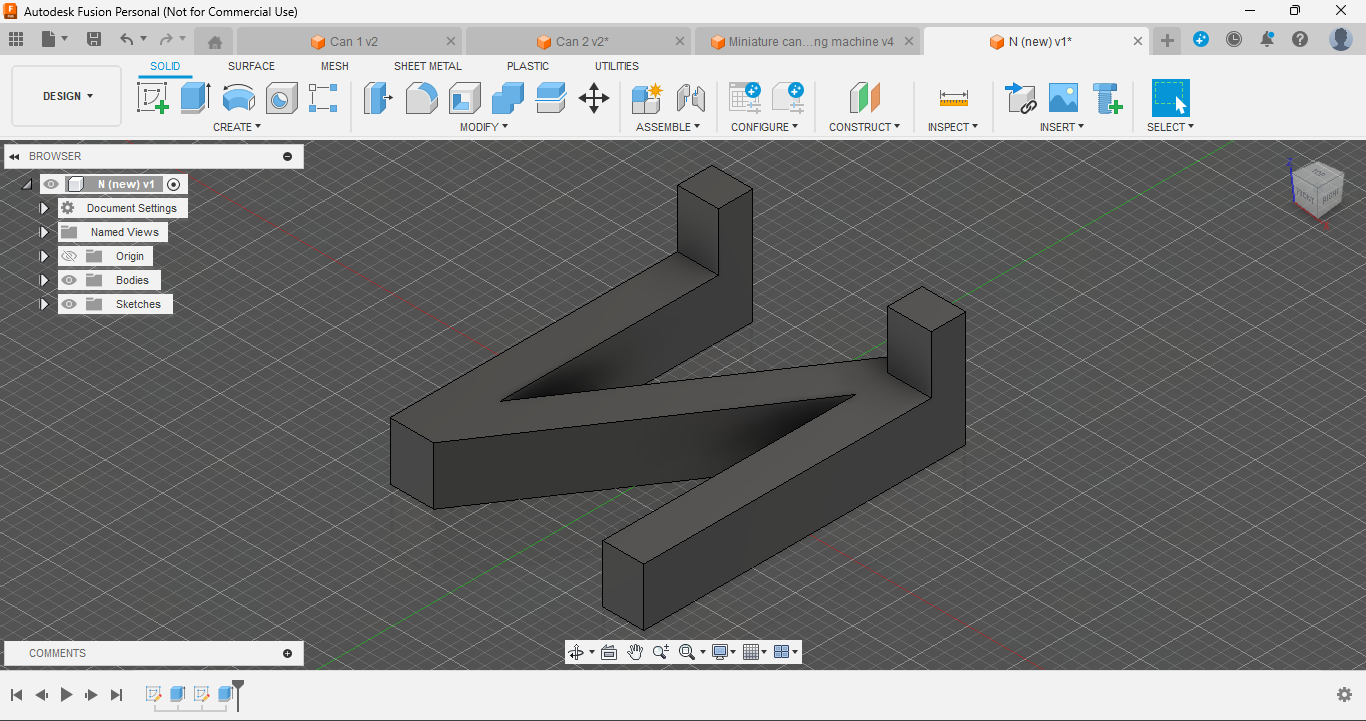The image size is (1366, 721).
Task: Create a new Component via Assemble
Action: (646, 98)
